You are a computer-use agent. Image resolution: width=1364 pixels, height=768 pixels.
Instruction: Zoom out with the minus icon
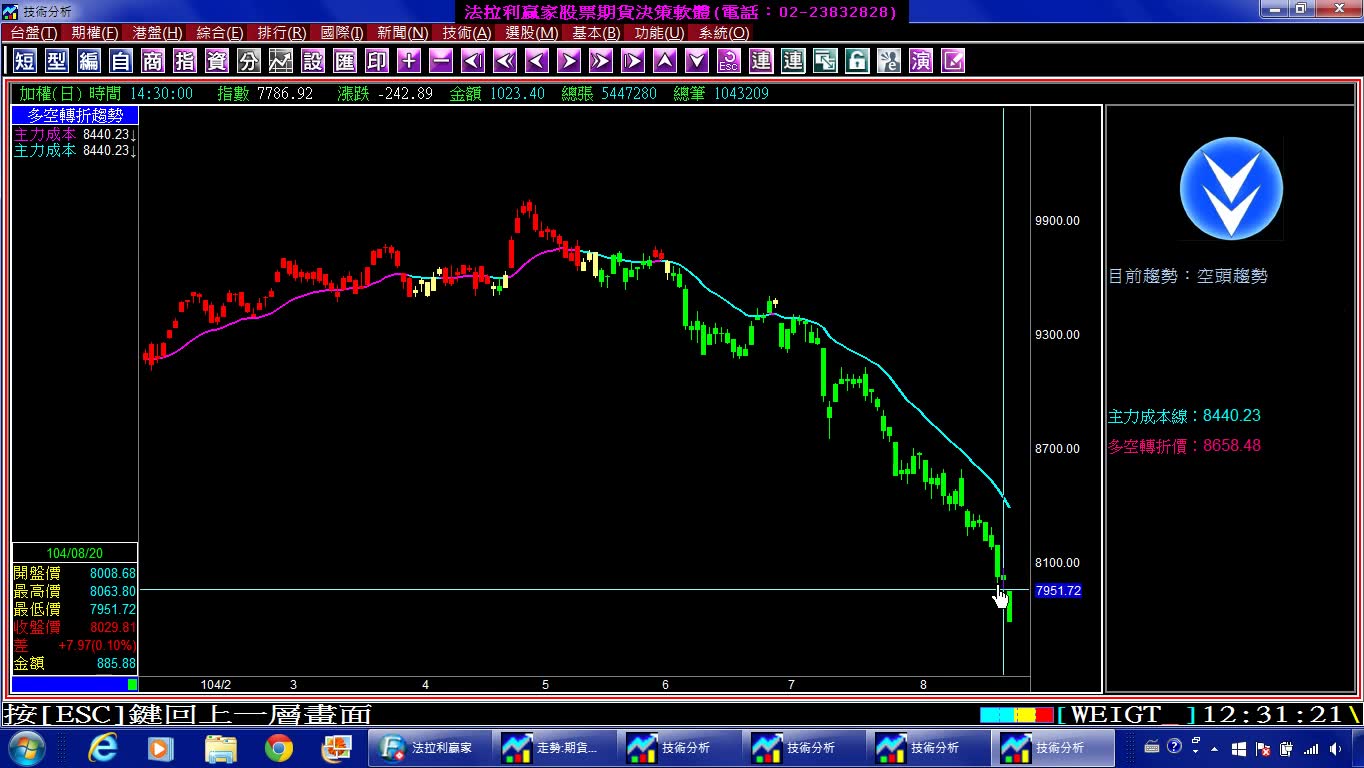[x=441, y=61]
